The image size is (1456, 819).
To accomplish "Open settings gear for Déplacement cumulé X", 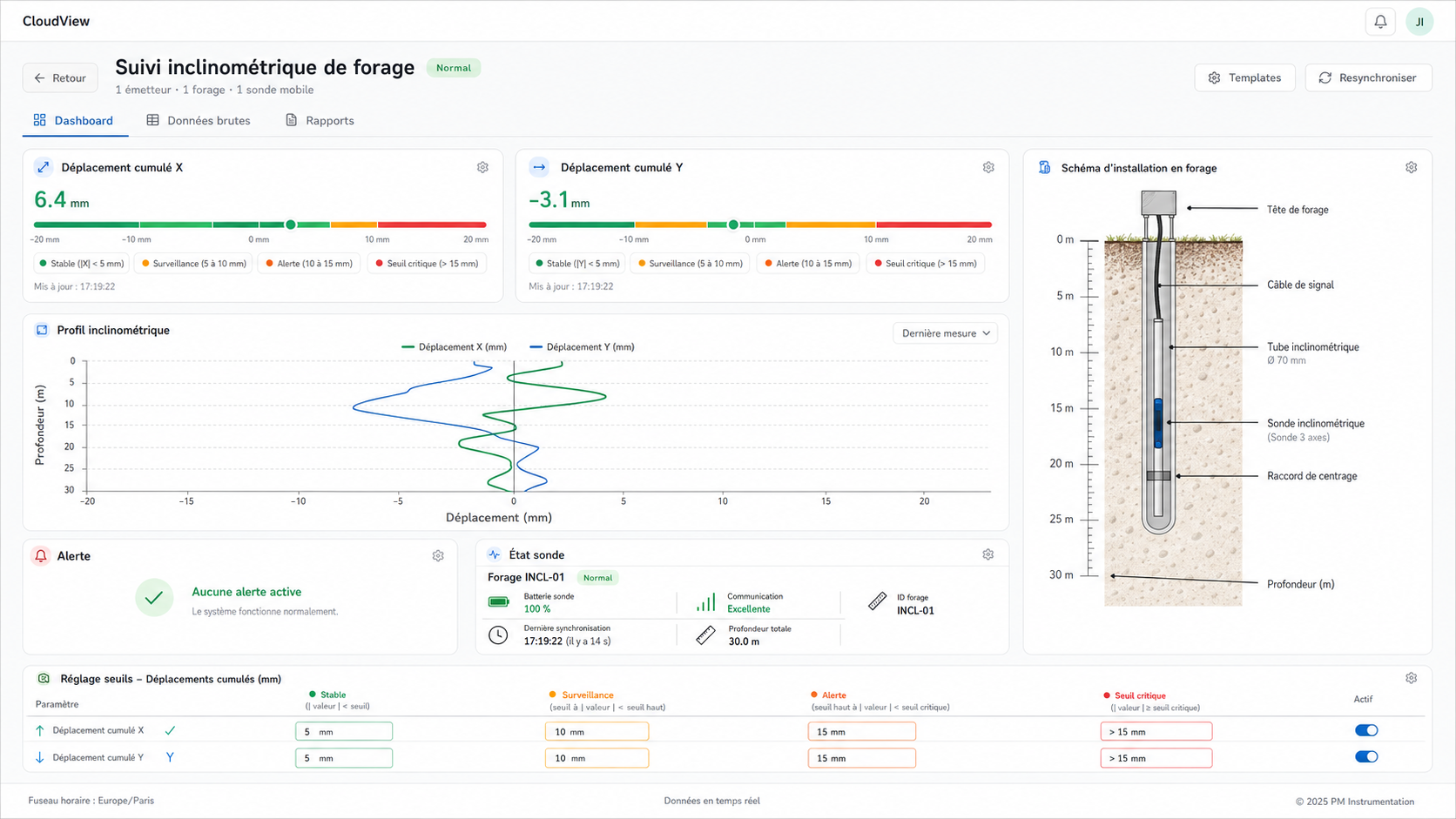I will (482, 167).
